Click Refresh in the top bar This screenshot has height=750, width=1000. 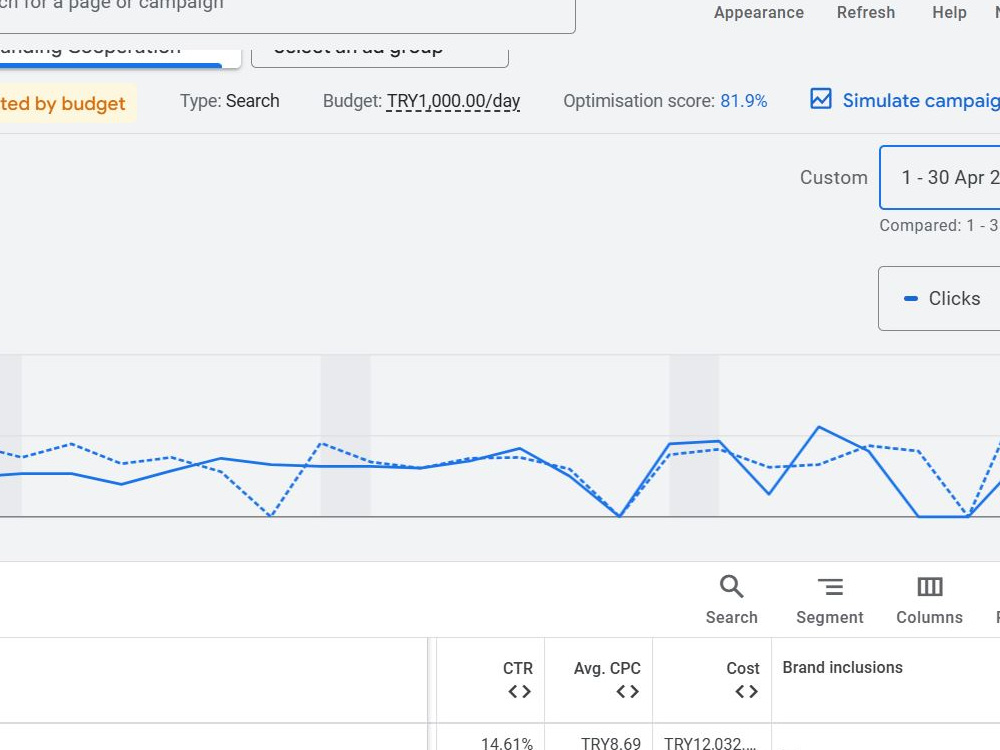[x=865, y=13]
